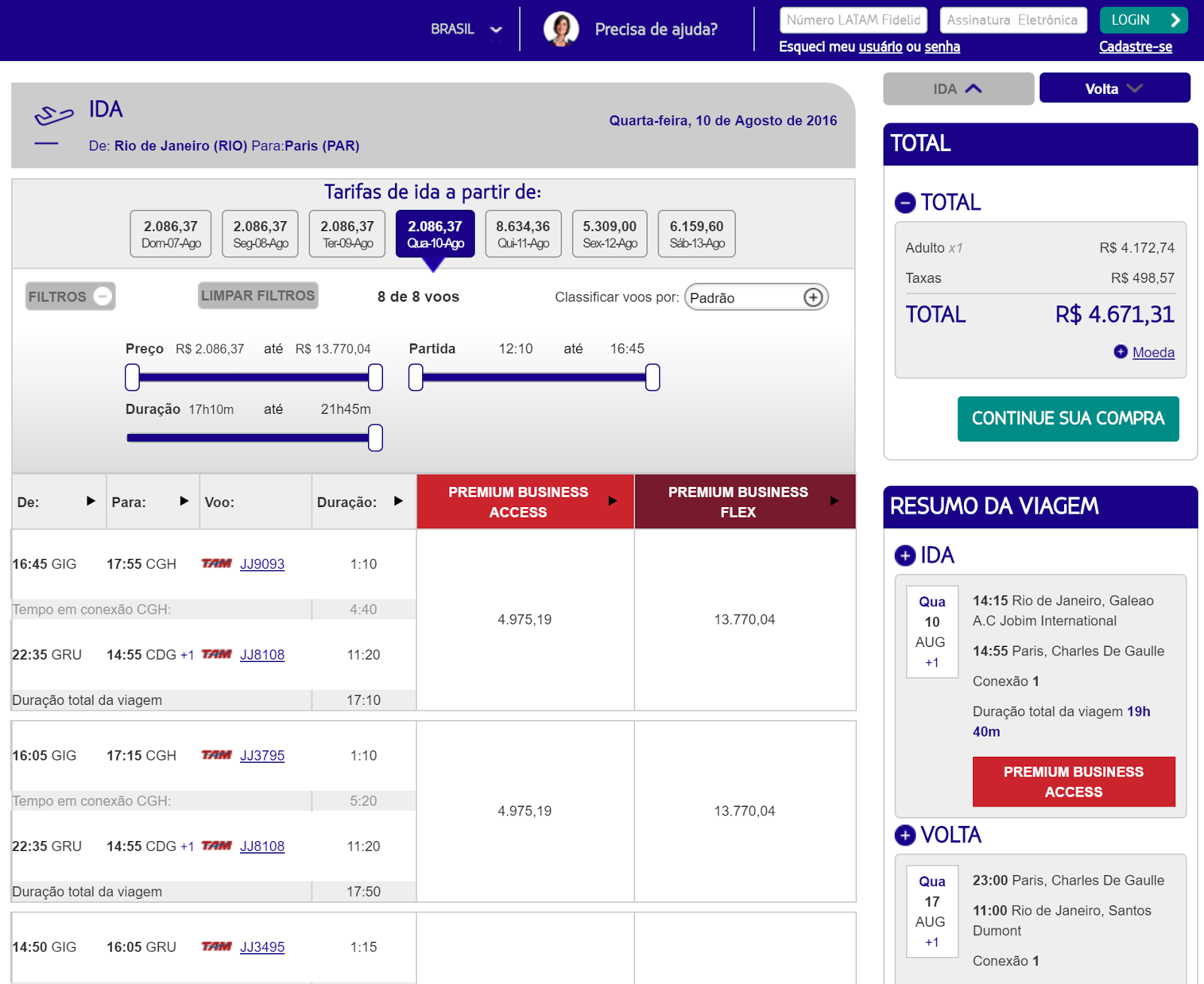This screenshot has height=984, width=1204.
Task: Collapse the IDA tab chevron
Action: click(x=974, y=89)
